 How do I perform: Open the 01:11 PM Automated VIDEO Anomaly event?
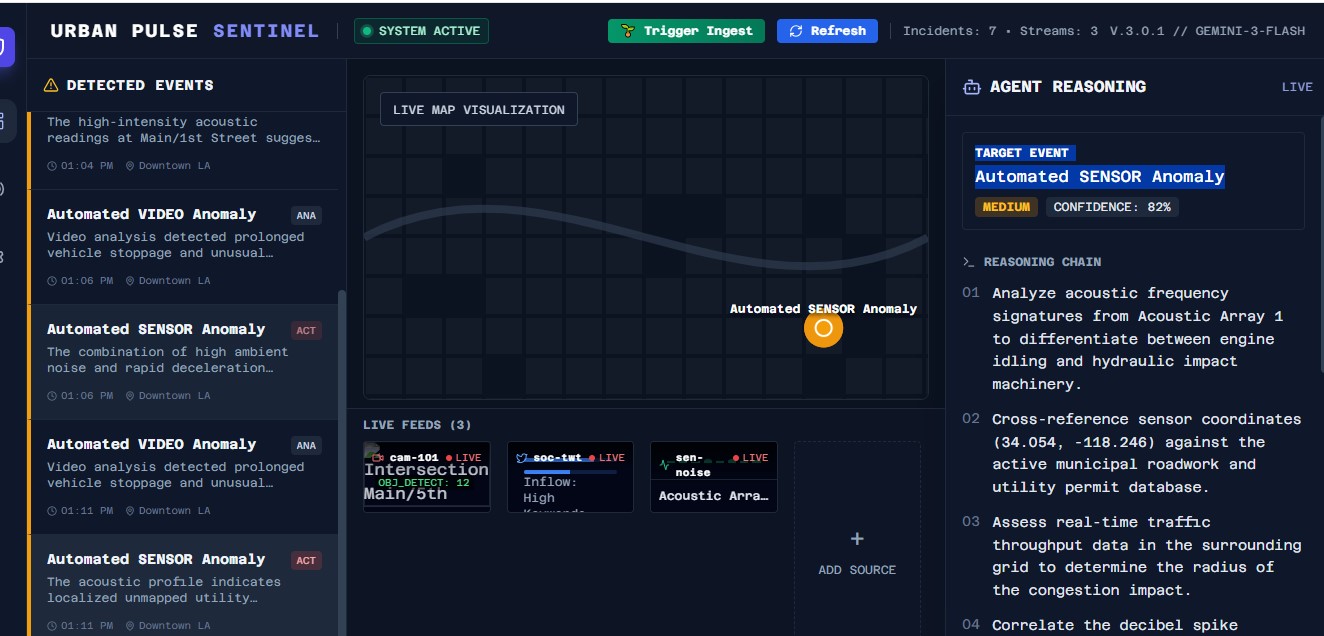184,477
